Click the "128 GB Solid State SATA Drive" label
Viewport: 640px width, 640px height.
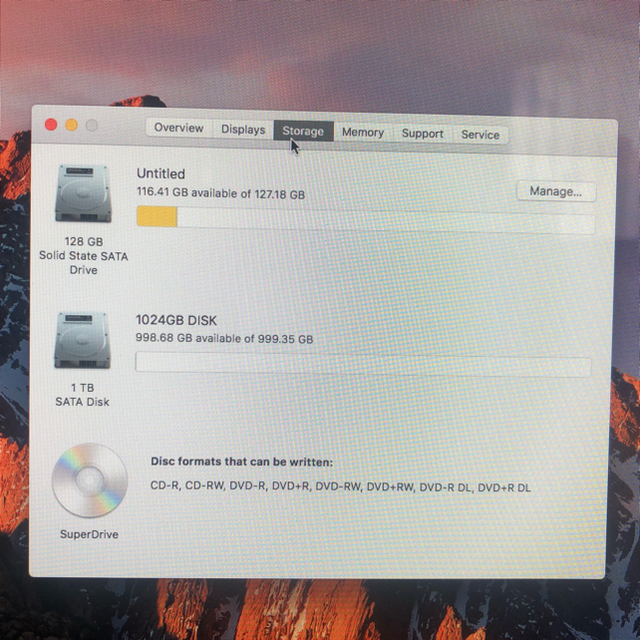[x=84, y=256]
